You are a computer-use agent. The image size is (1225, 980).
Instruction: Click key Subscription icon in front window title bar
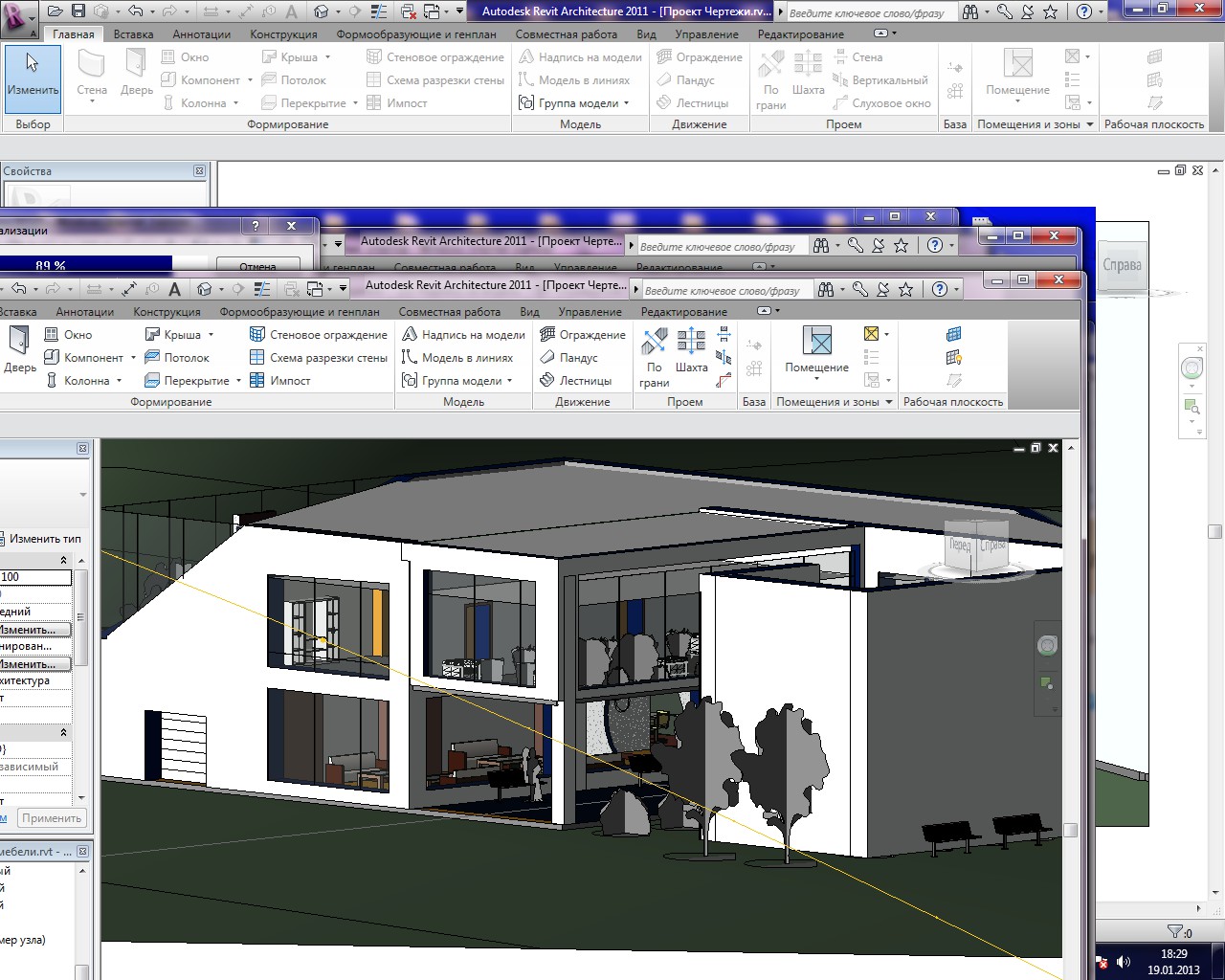coord(860,289)
